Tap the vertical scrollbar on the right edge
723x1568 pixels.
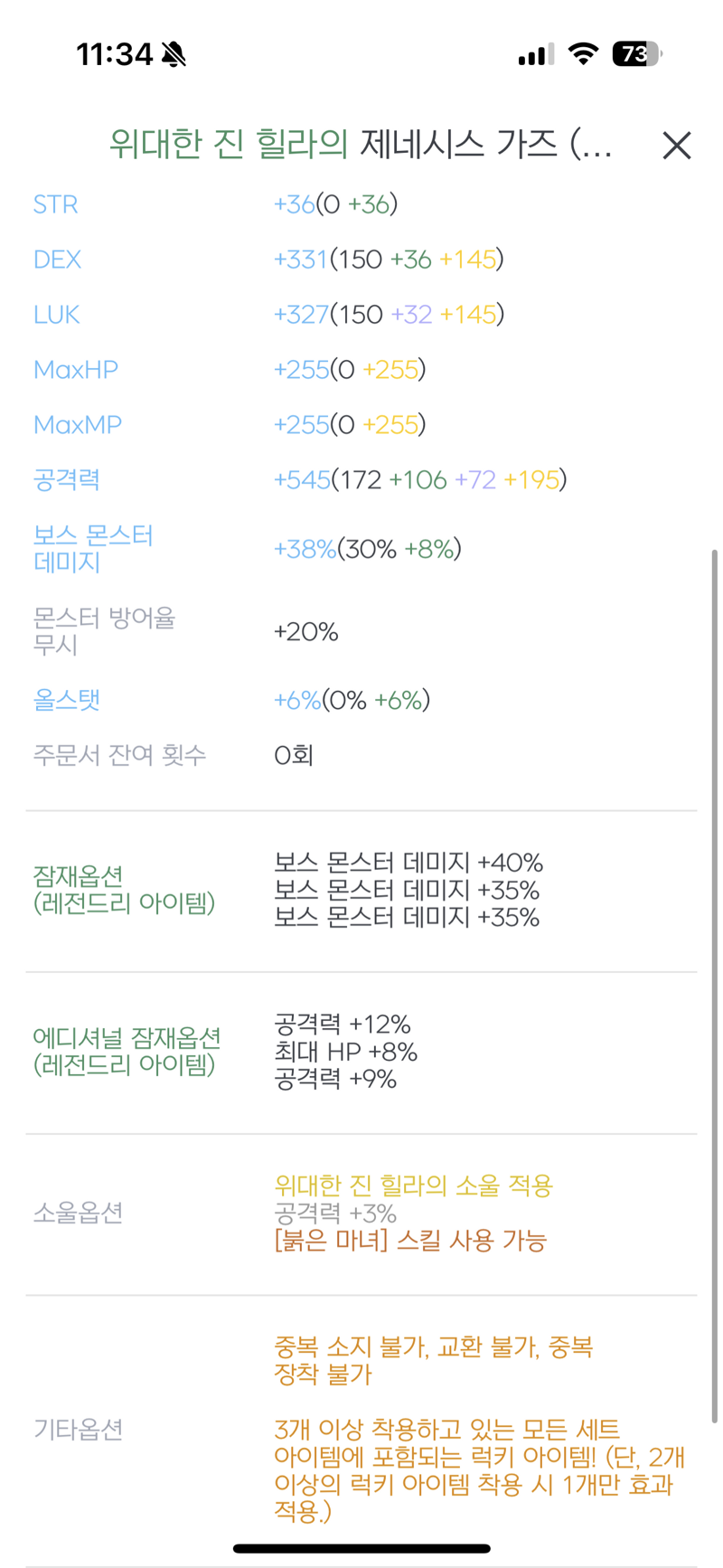coord(715,986)
